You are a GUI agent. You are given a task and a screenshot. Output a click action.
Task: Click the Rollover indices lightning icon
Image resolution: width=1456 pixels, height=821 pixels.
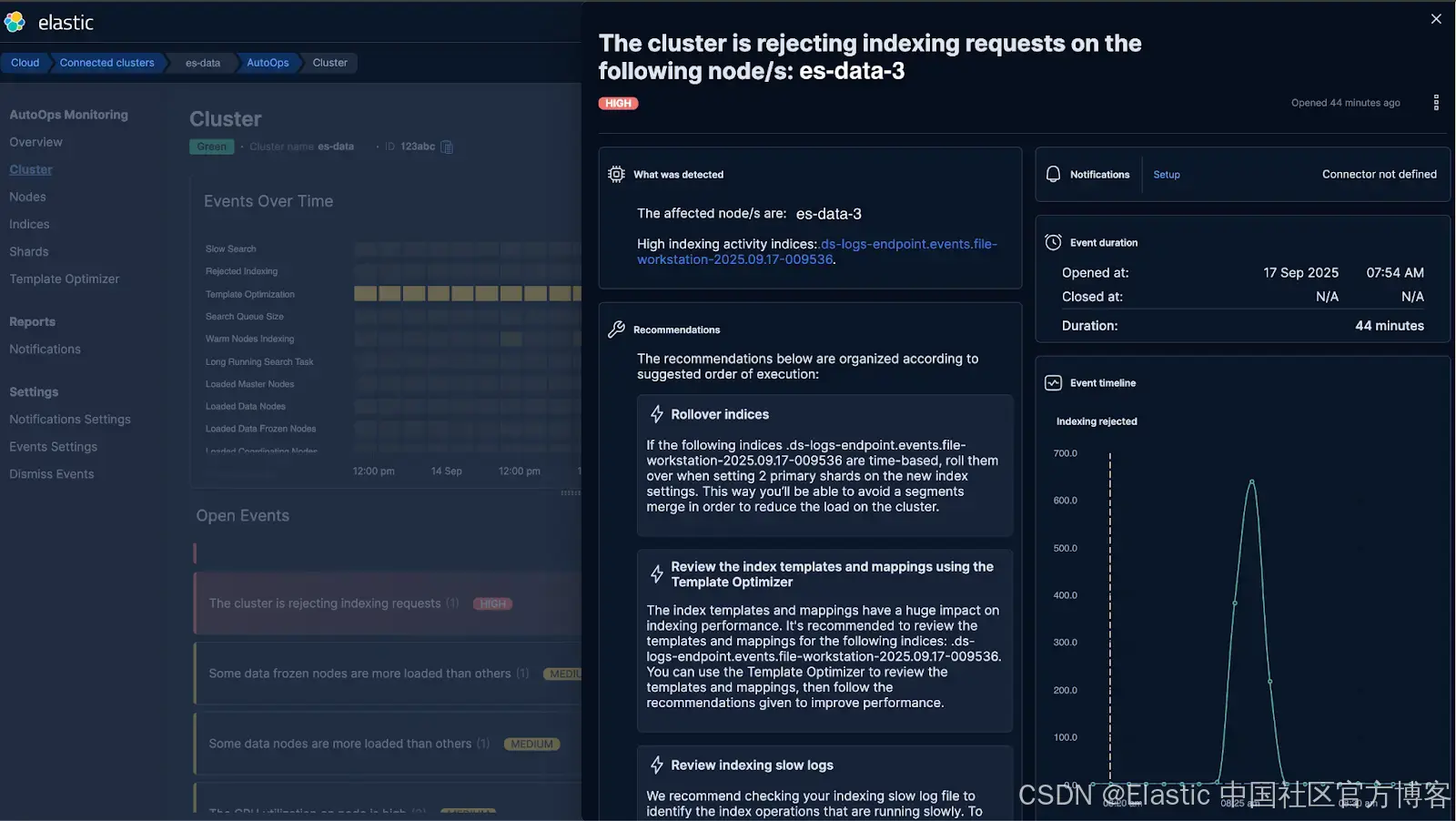(x=657, y=414)
